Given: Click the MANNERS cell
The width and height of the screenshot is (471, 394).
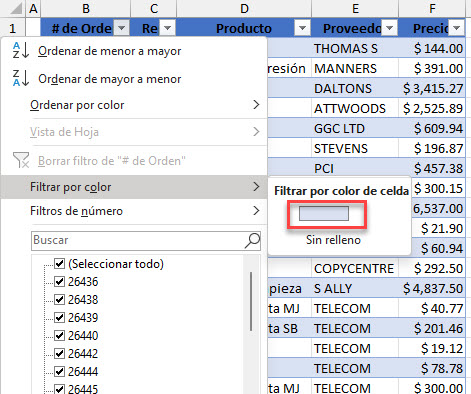Looking at the screenshot, I should 355,68.
